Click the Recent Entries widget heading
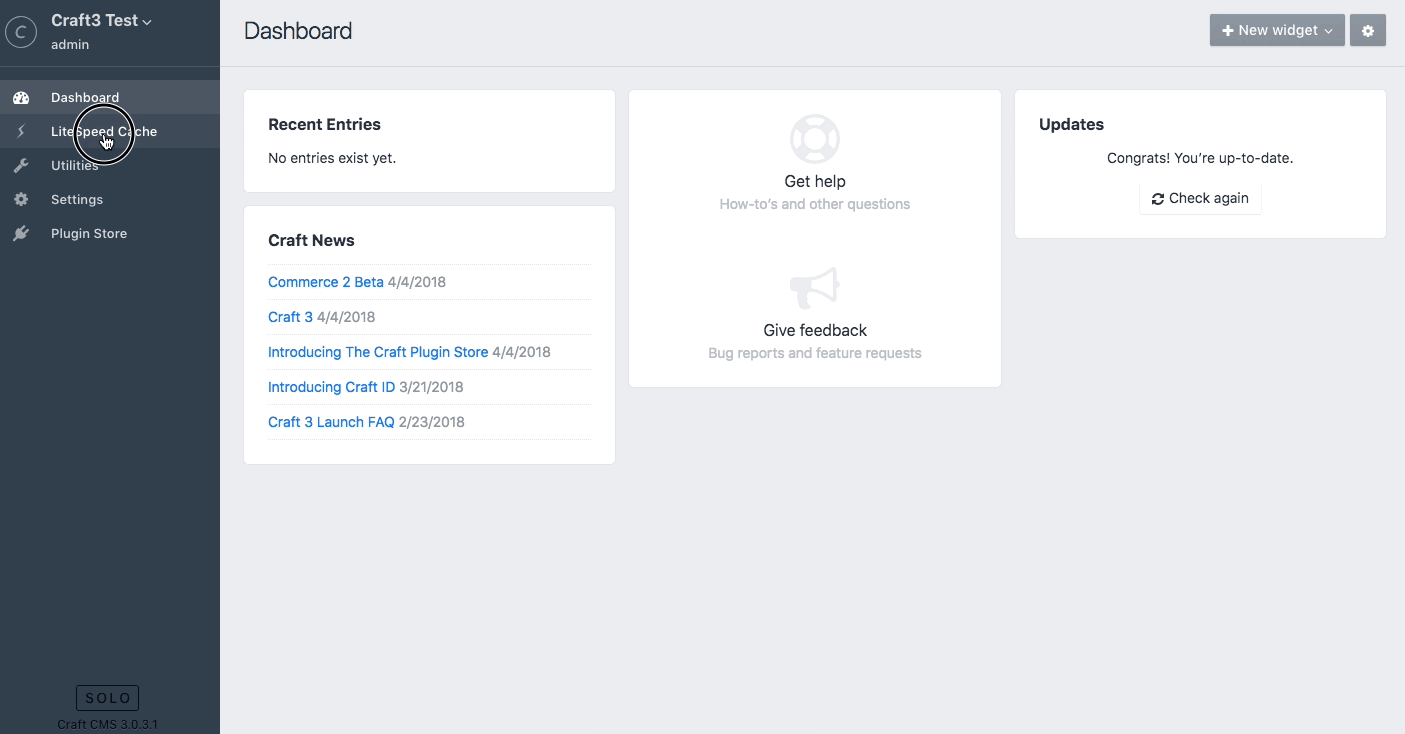The width and height of the screenshot is (1405, 734). [x=324, y=124]
